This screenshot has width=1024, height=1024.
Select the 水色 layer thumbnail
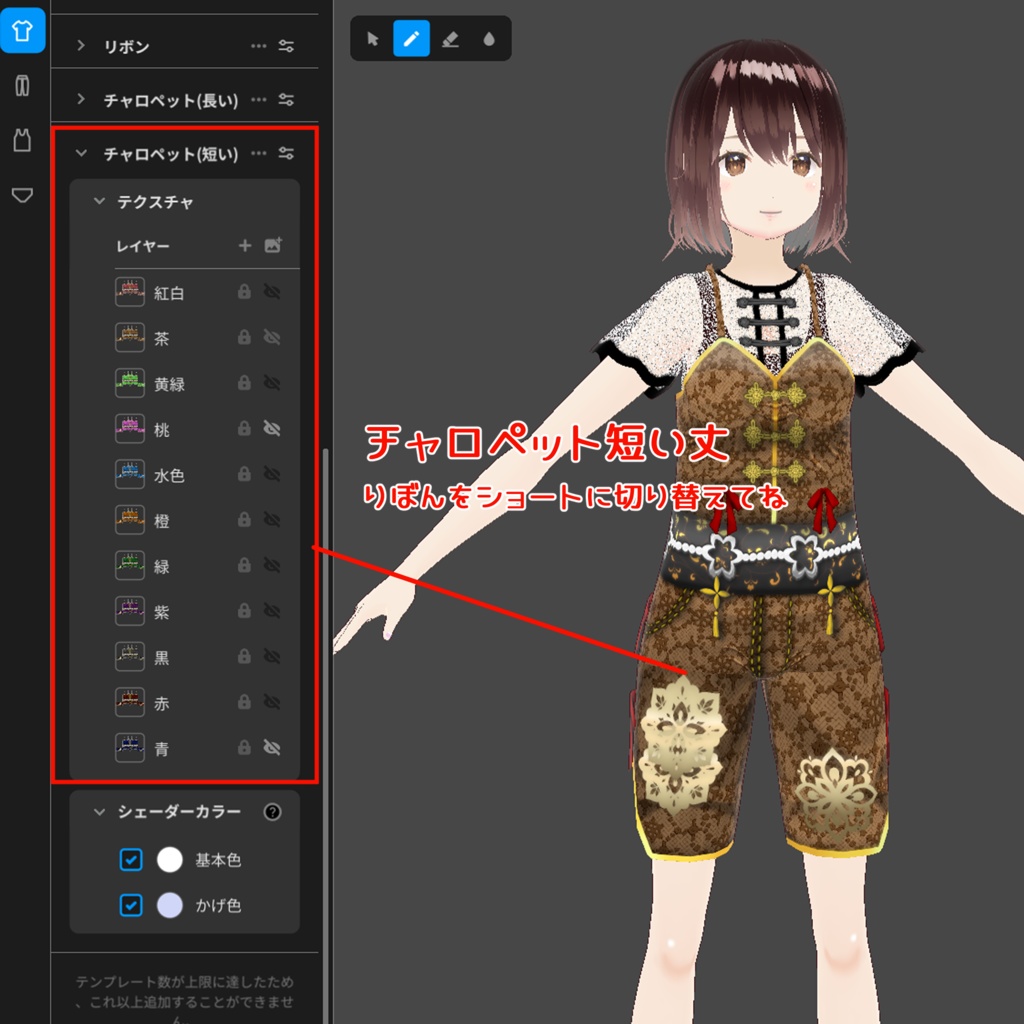click(x=130, y=474)
